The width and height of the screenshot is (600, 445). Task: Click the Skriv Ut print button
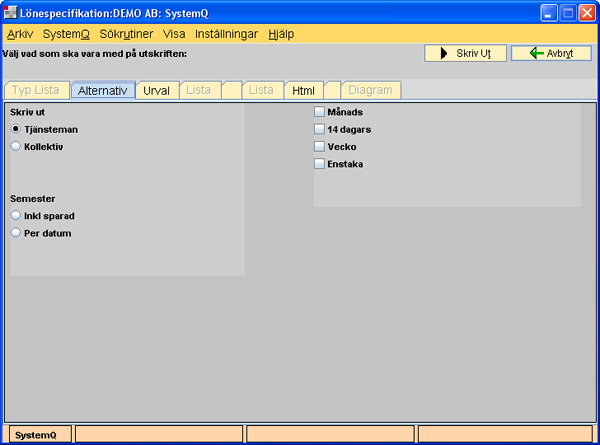[465, 53]
